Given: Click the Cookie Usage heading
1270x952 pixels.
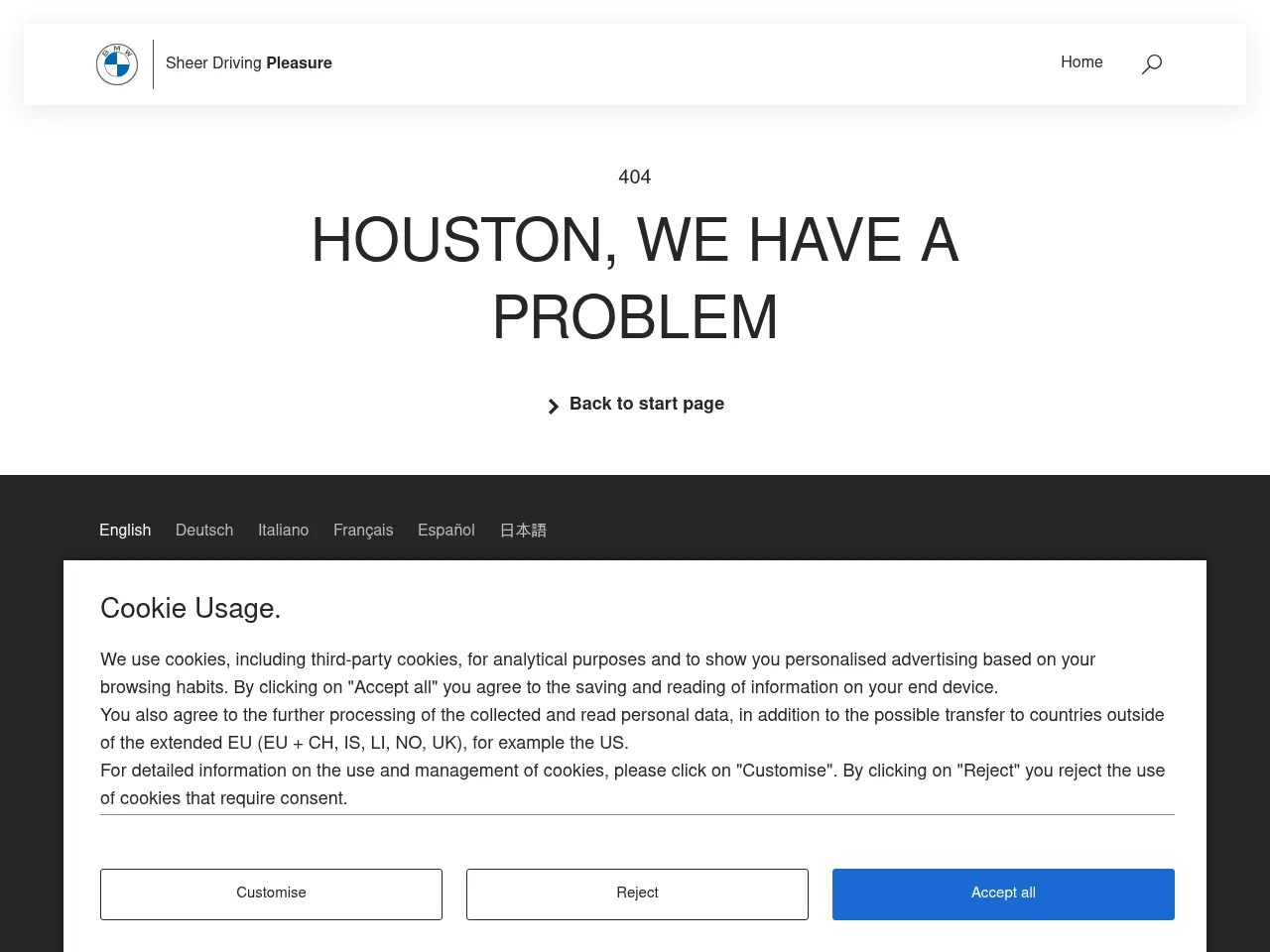Looking at the screenshot, I should pyautogui.click(x=190, y=609).
